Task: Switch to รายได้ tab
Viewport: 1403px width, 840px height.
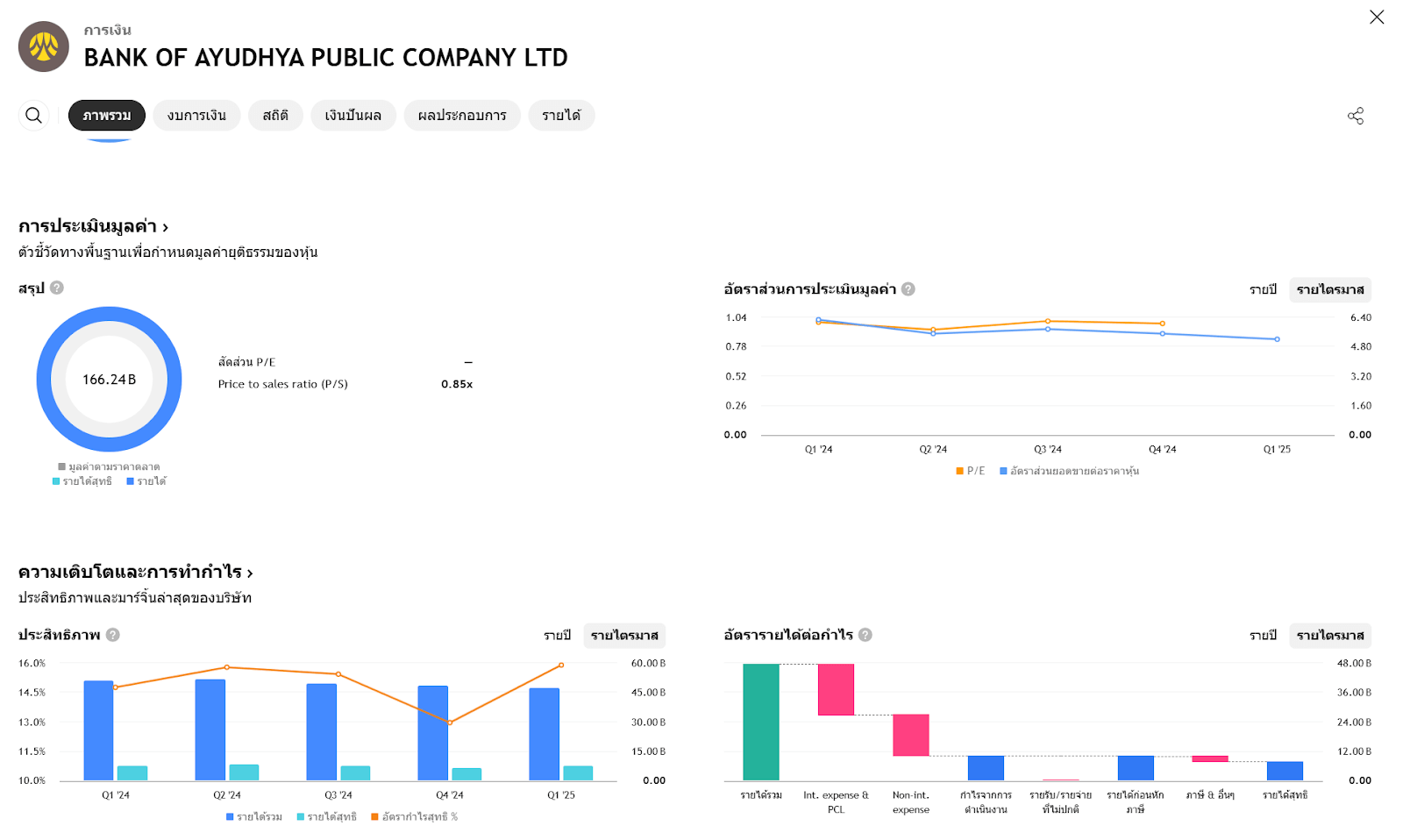Action: click(561, 116)
